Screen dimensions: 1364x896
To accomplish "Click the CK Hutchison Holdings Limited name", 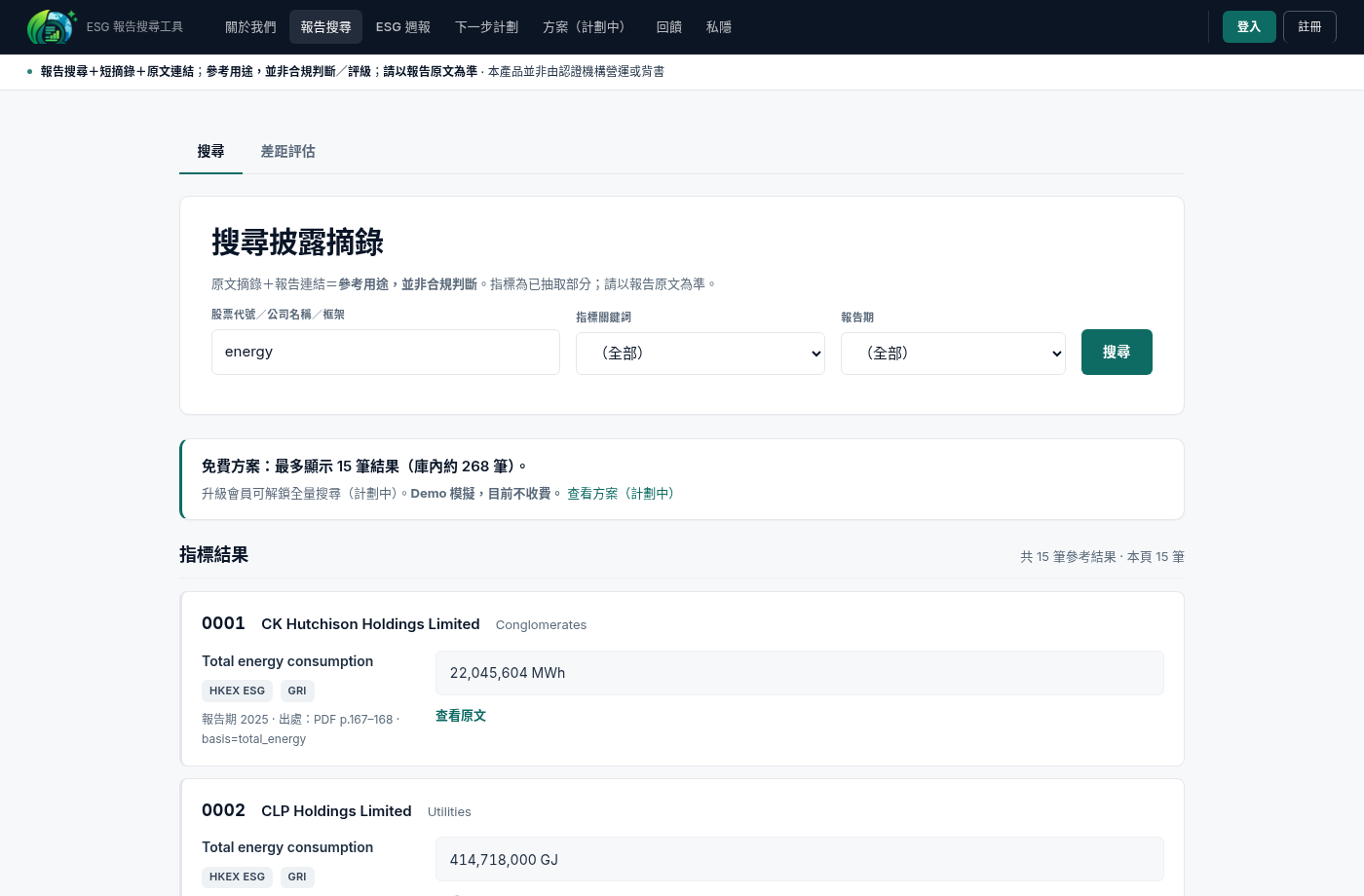I will 370,624.
